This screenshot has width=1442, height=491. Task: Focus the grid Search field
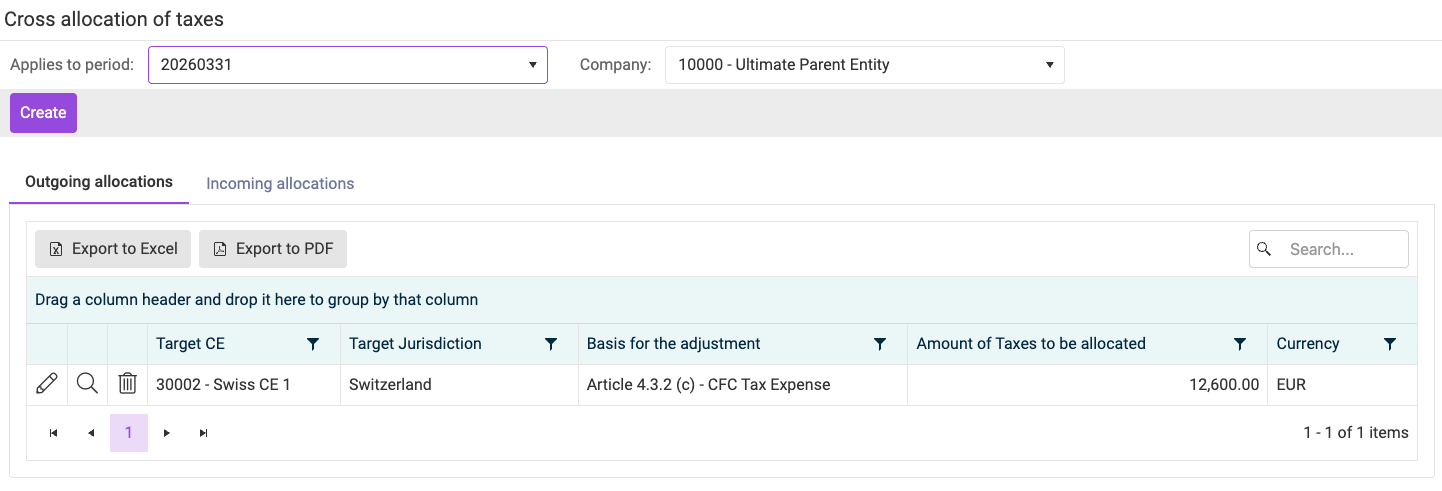click(1329, 249)
